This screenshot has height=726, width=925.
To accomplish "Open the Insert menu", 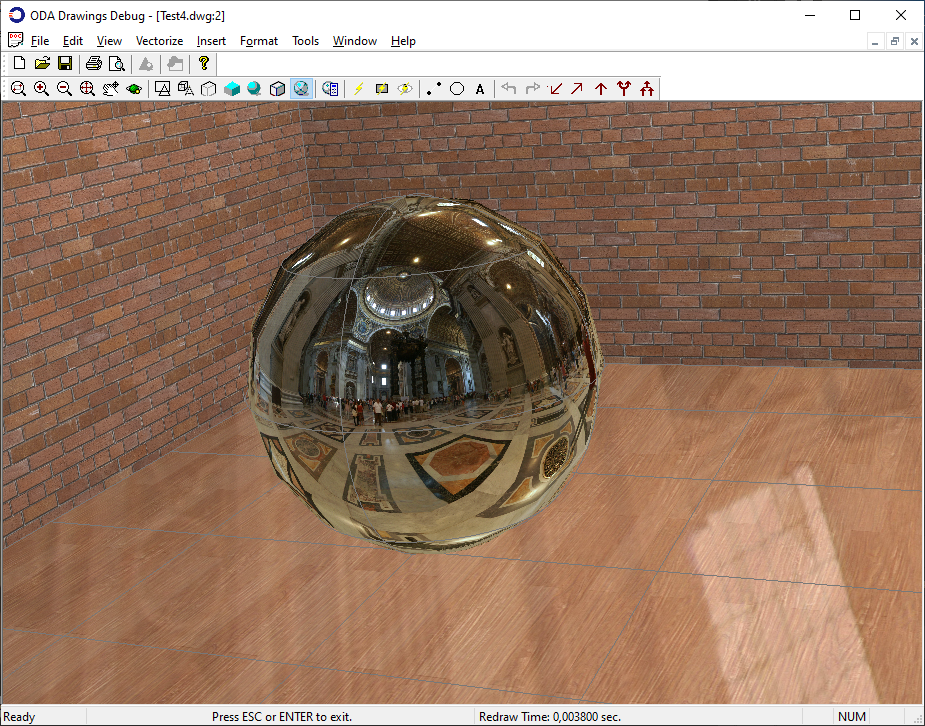I will point(211,41).
